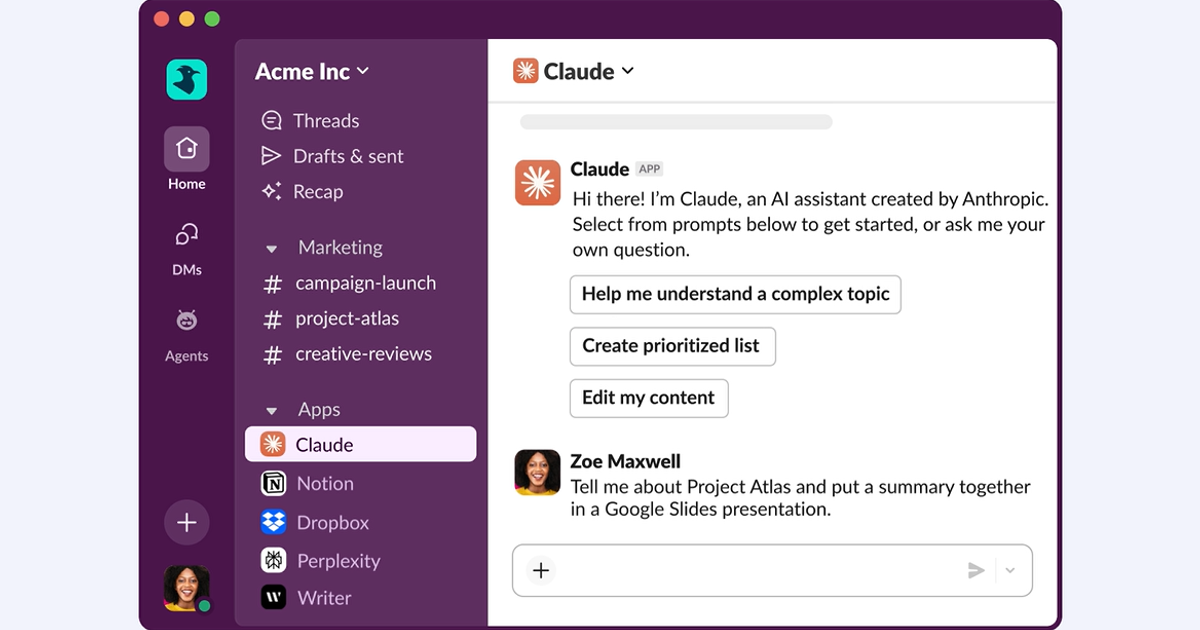
Task: Click the send message arrow icon
Action: pos(976,570)
